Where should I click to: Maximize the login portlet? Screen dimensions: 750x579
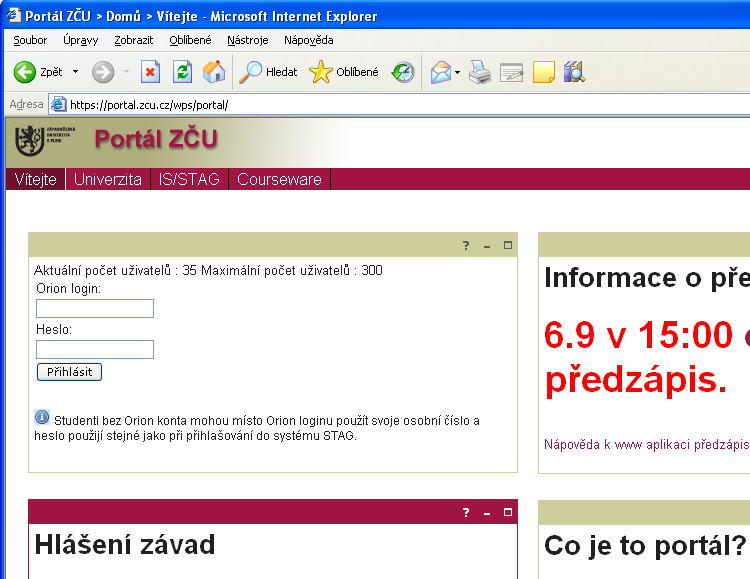click(x=508, y=245)
